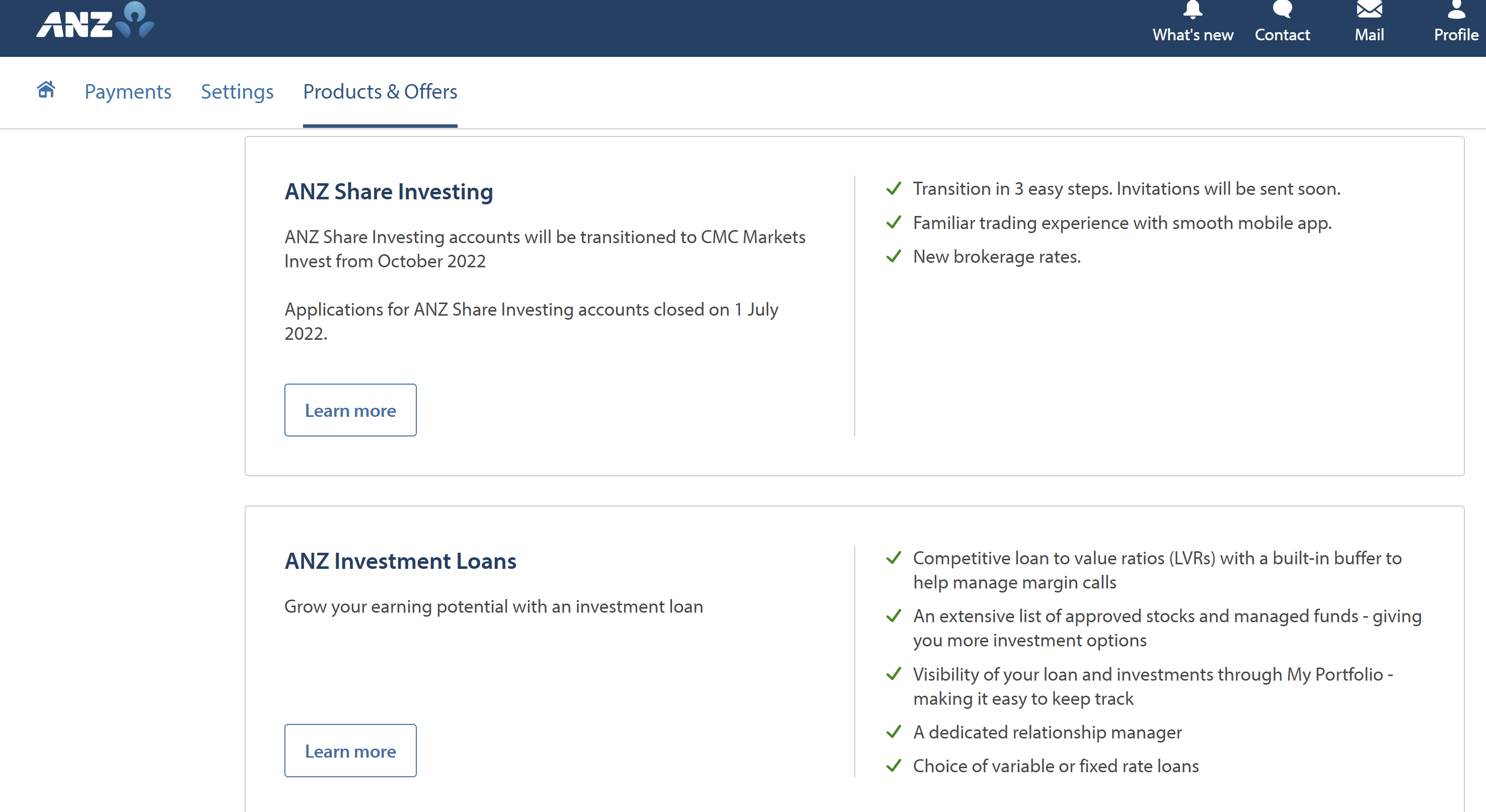This screenshot has height=812, width=1486.
Task: Click Learn more under ANZ Share Investing
Action: coord(350,410)
